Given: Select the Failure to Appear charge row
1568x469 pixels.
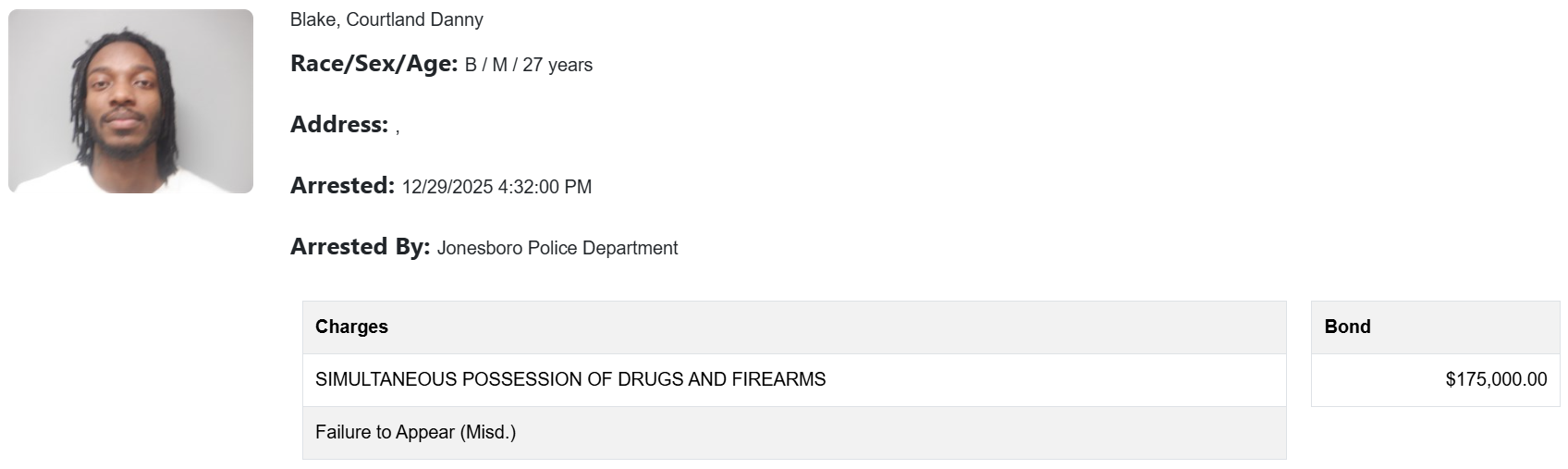Looking at the screenshot, I should pyautogui.click(x=793, y=432).
